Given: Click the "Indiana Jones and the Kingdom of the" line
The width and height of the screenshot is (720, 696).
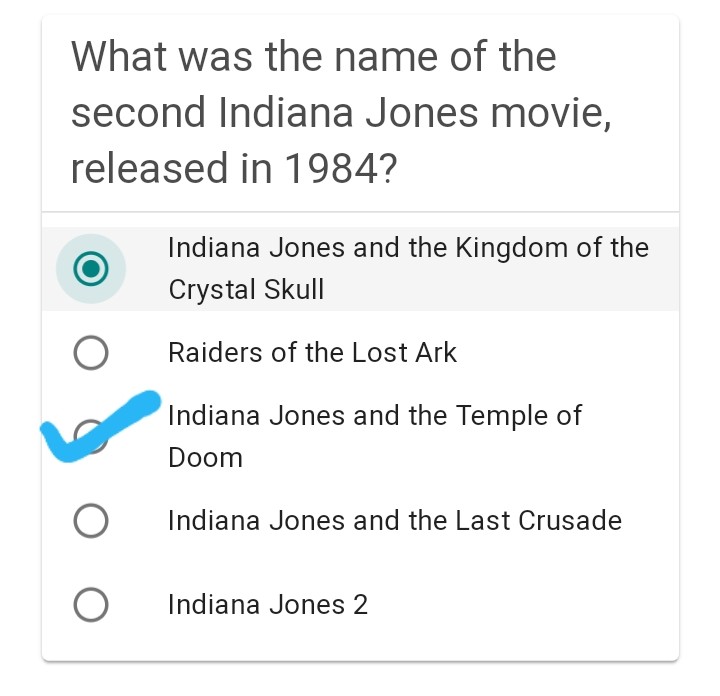Looking at the screenshot, I should [x=408, y=248].
